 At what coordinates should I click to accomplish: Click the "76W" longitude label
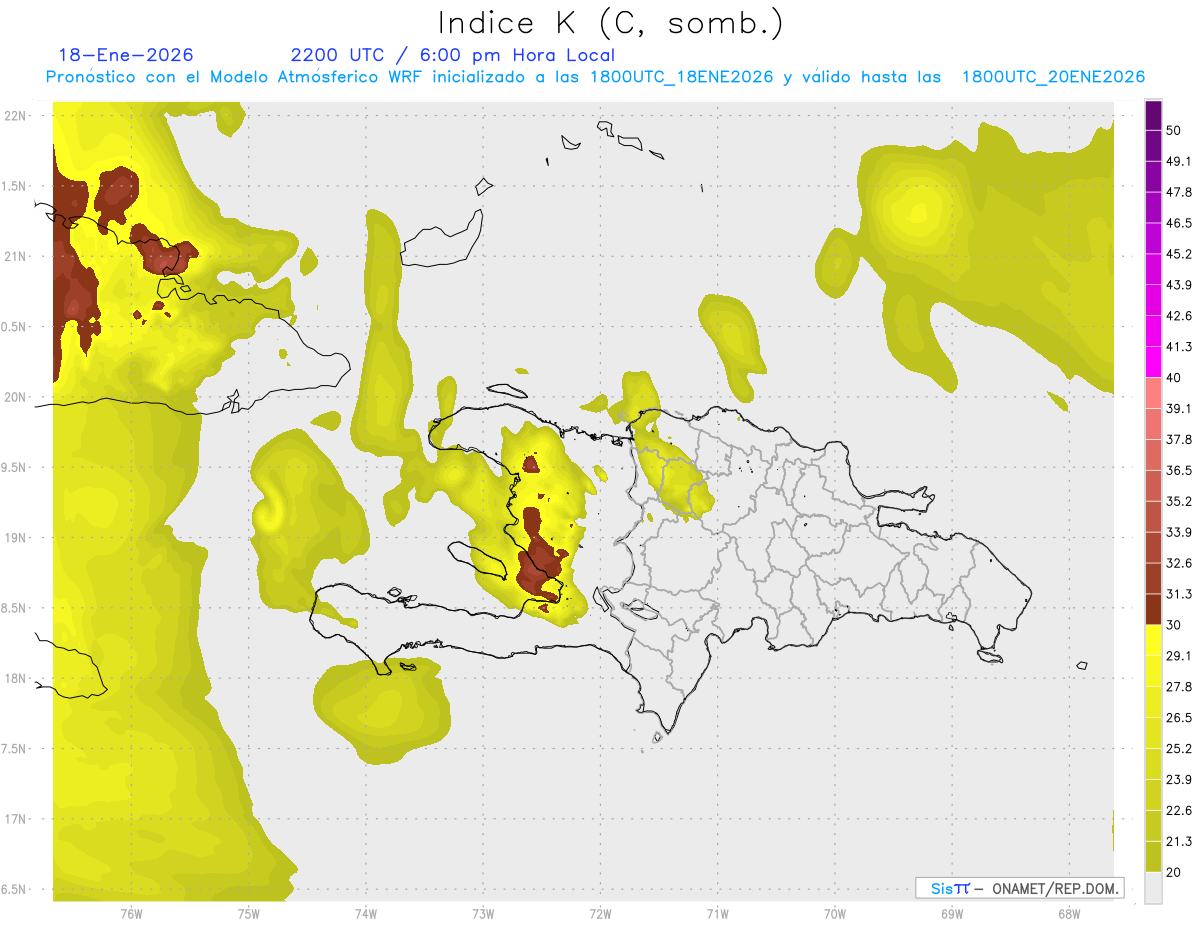tap(131, 914)
